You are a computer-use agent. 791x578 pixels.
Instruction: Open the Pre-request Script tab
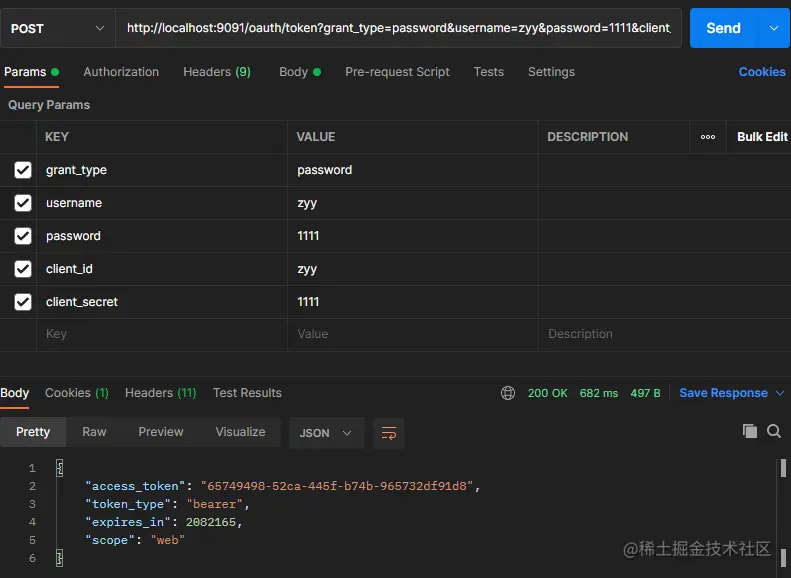398,72
